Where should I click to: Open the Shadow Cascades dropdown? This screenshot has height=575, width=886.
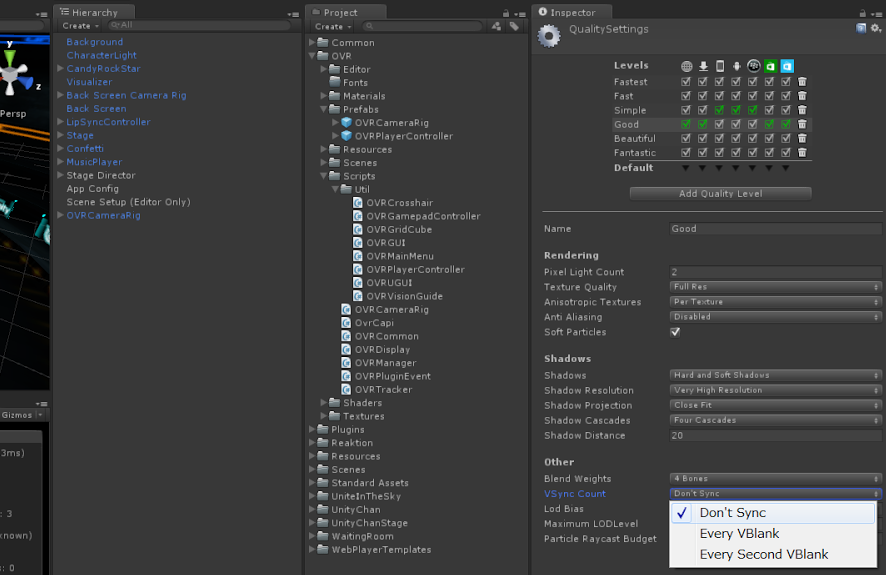click(x=776, y=420)
